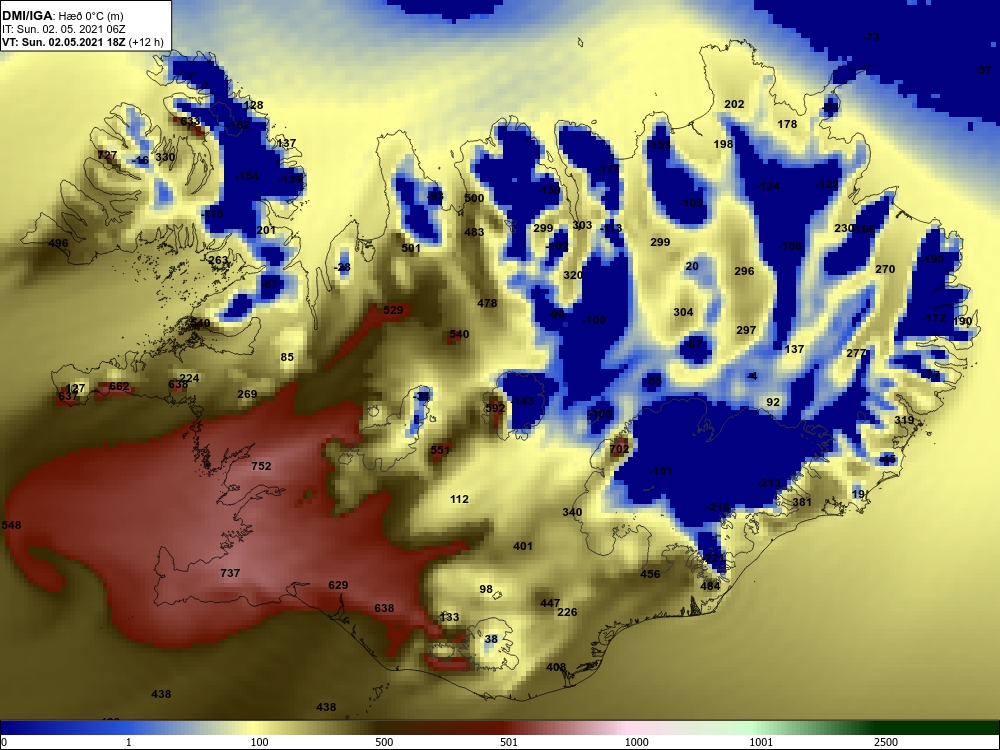This screenshot has height=750, width=1000.
Task: Pick the 112 value on the map
Action: click(459, 499)
